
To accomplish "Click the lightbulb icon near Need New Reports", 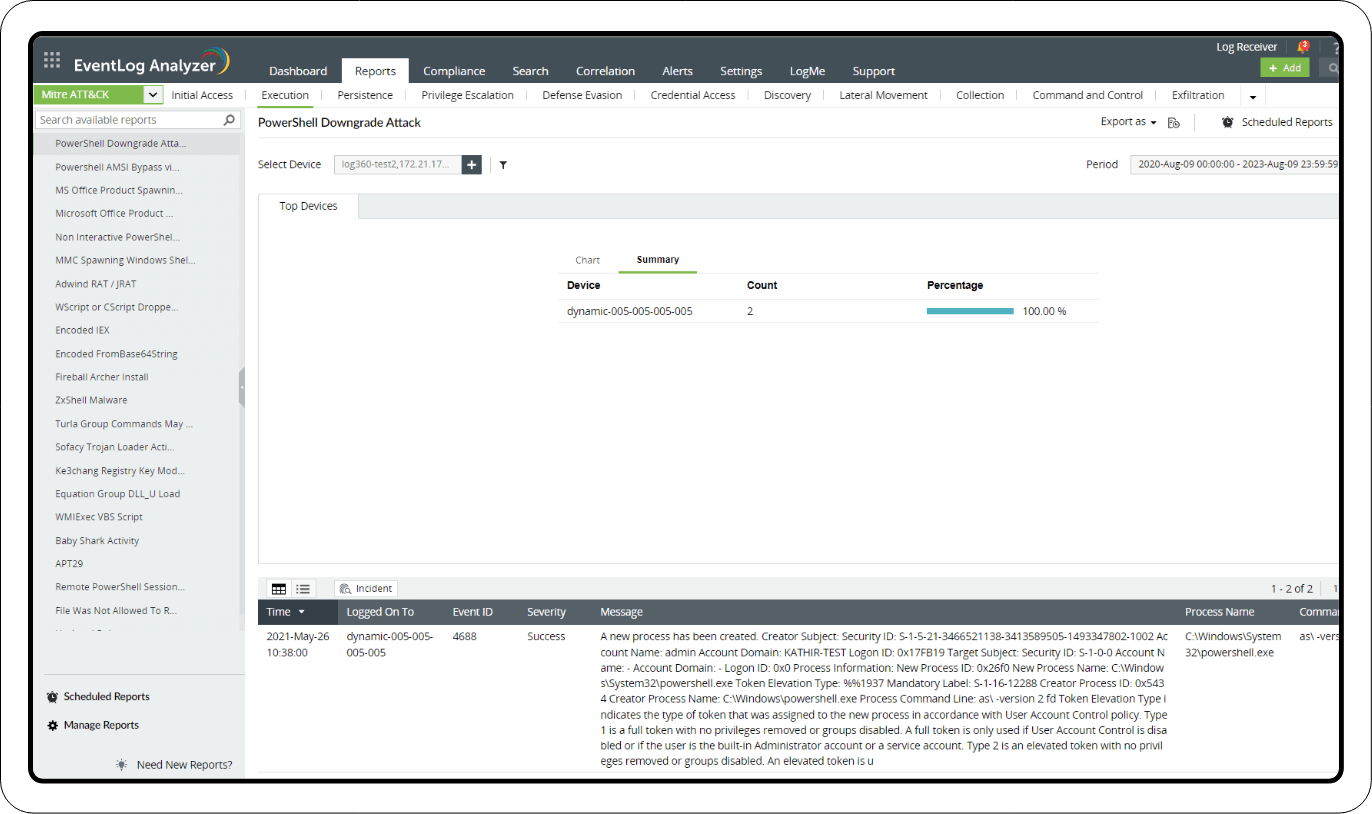I will pyautogui.click(x=122, y=765).
